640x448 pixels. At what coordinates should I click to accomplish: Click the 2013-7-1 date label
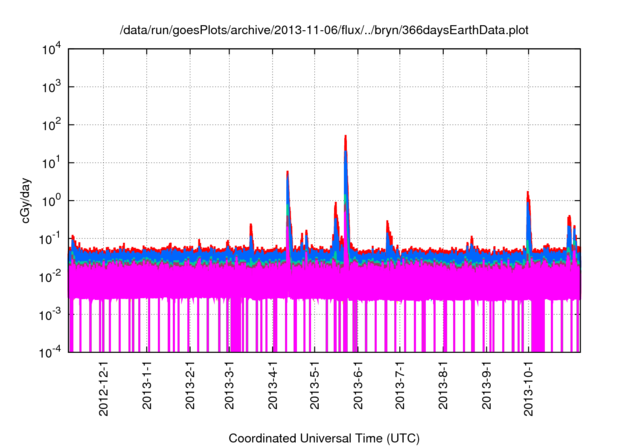400,385
